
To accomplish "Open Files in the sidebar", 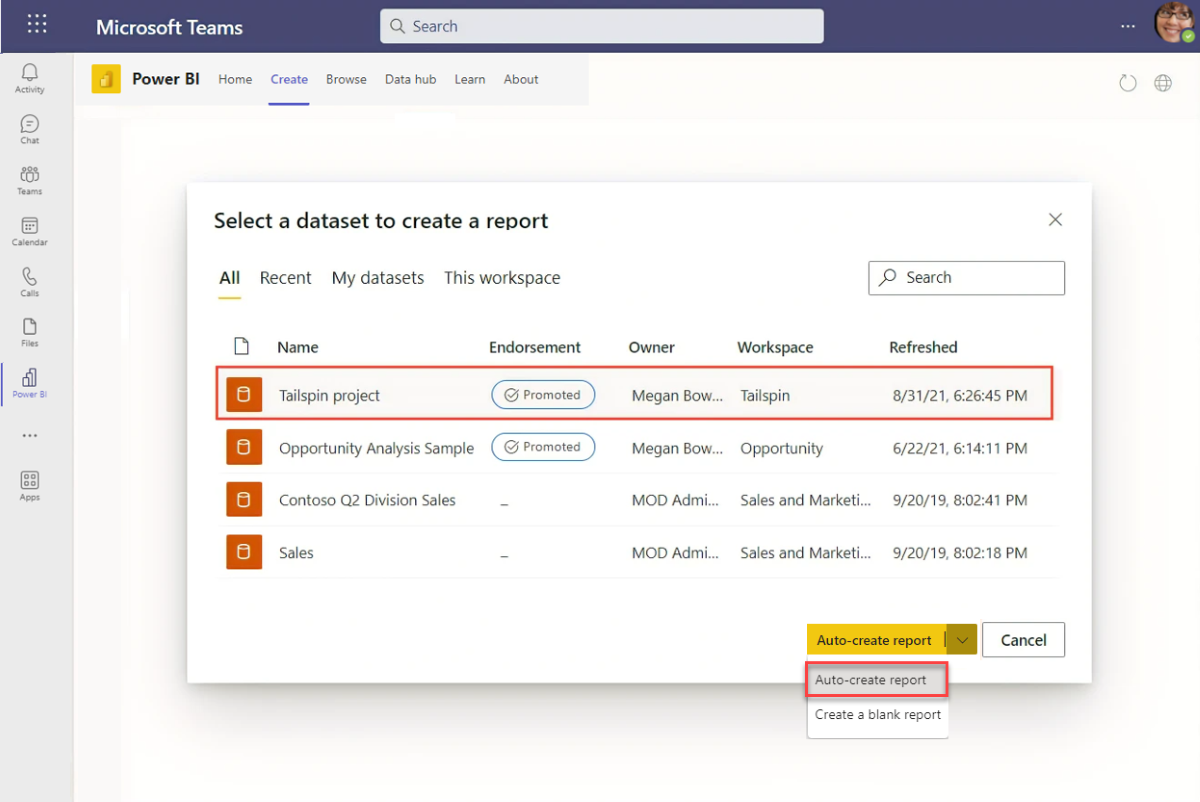I will click(x=30, y=332).
